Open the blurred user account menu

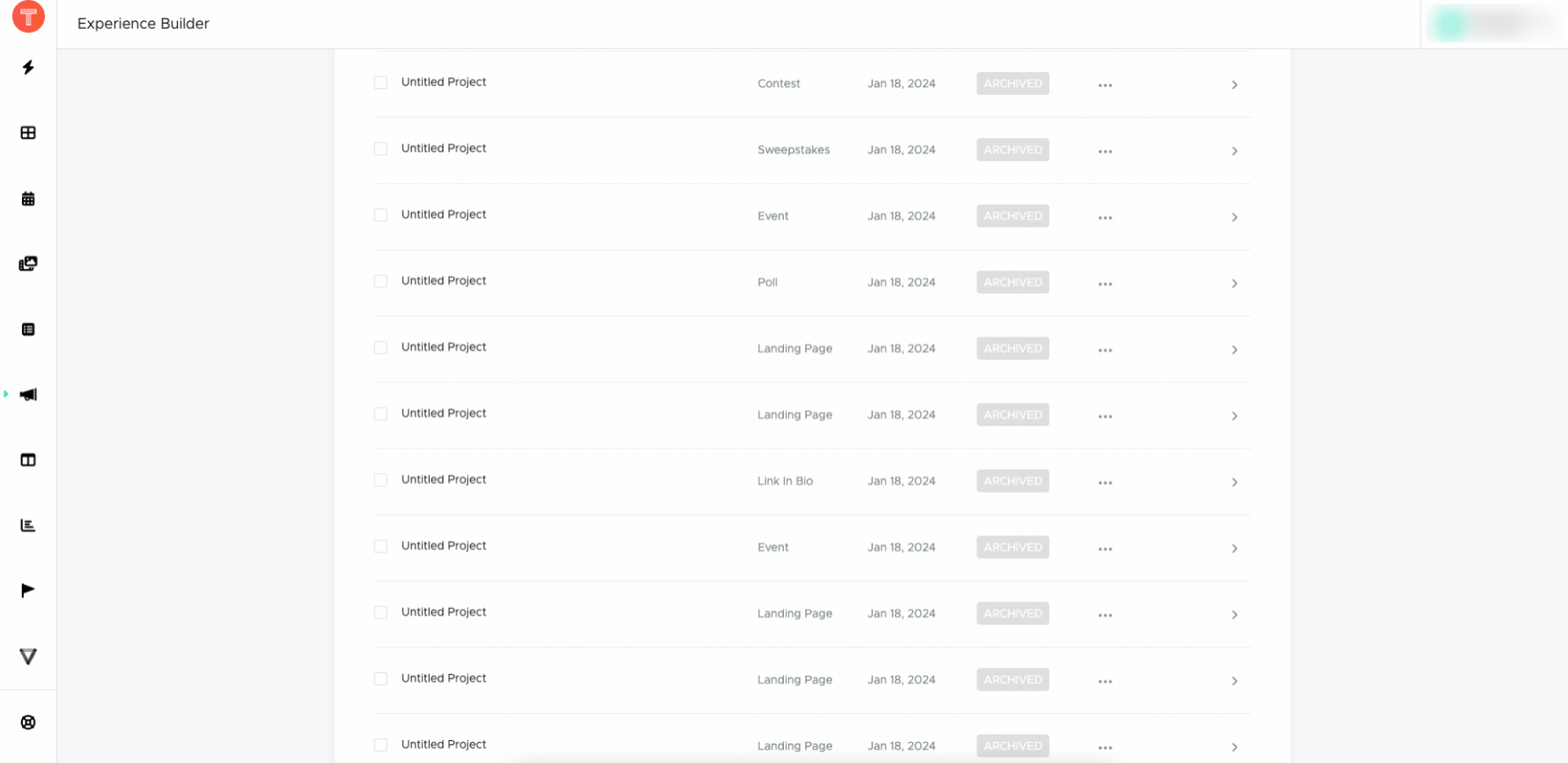click(1493, 24)
